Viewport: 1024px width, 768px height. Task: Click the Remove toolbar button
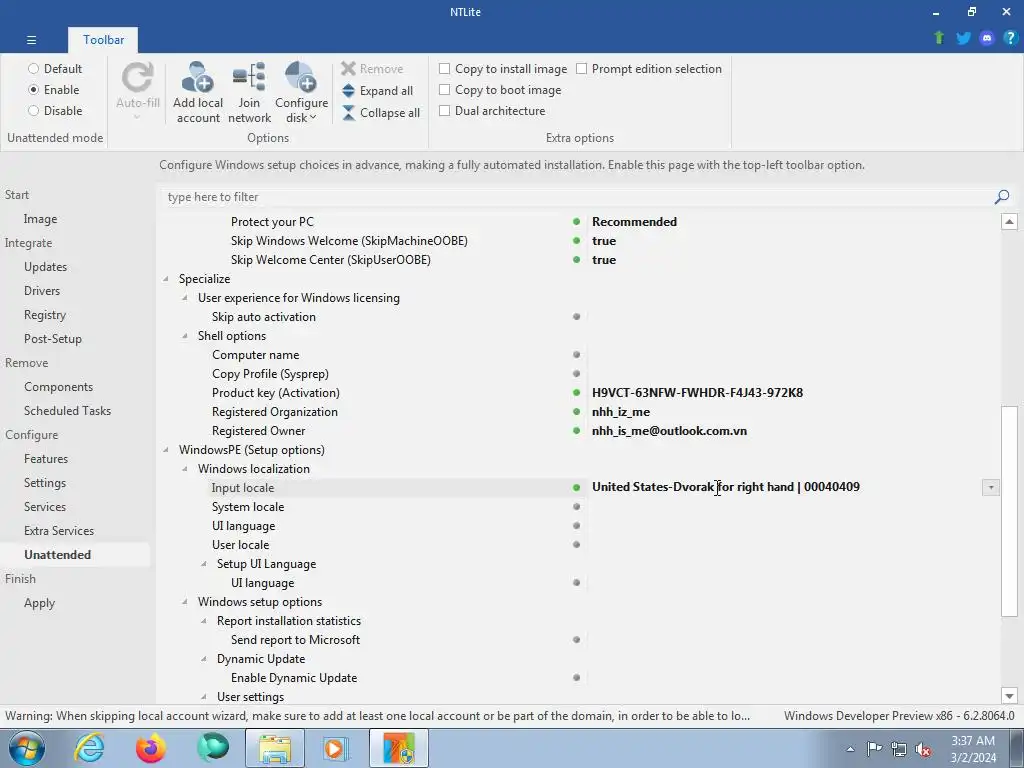pos(372,69)
